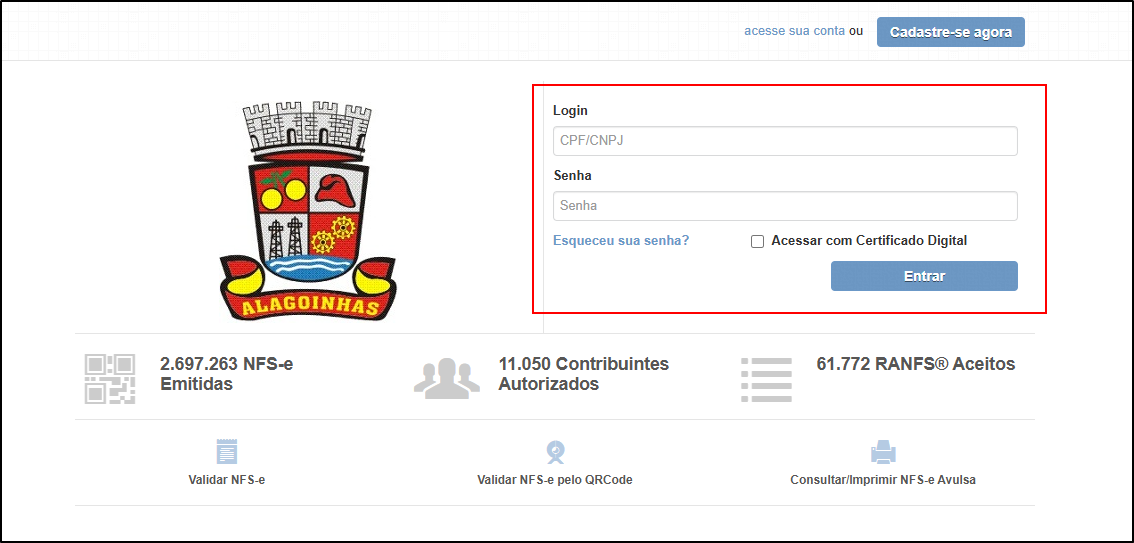1134x543 pixels.
Task: Click the Validar NFS-e document icon
Action: click(x=226, y=451)
